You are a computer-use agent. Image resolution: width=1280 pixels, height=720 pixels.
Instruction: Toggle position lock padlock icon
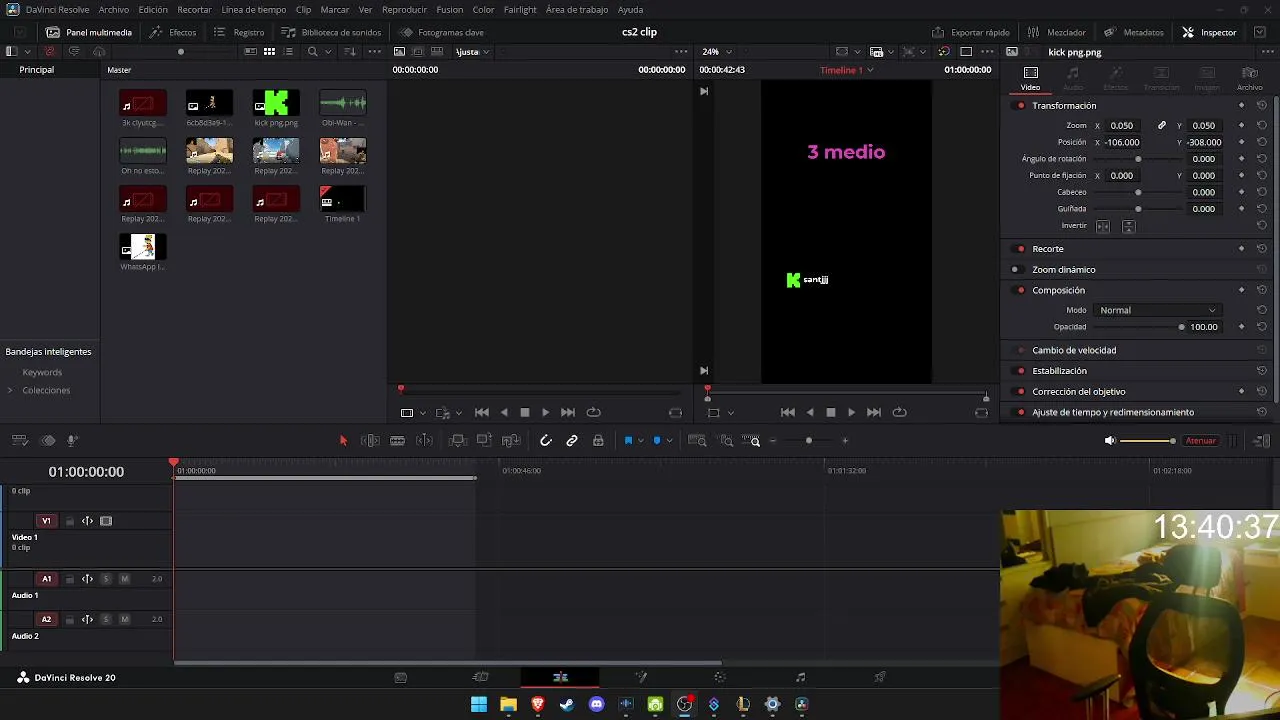598,440
